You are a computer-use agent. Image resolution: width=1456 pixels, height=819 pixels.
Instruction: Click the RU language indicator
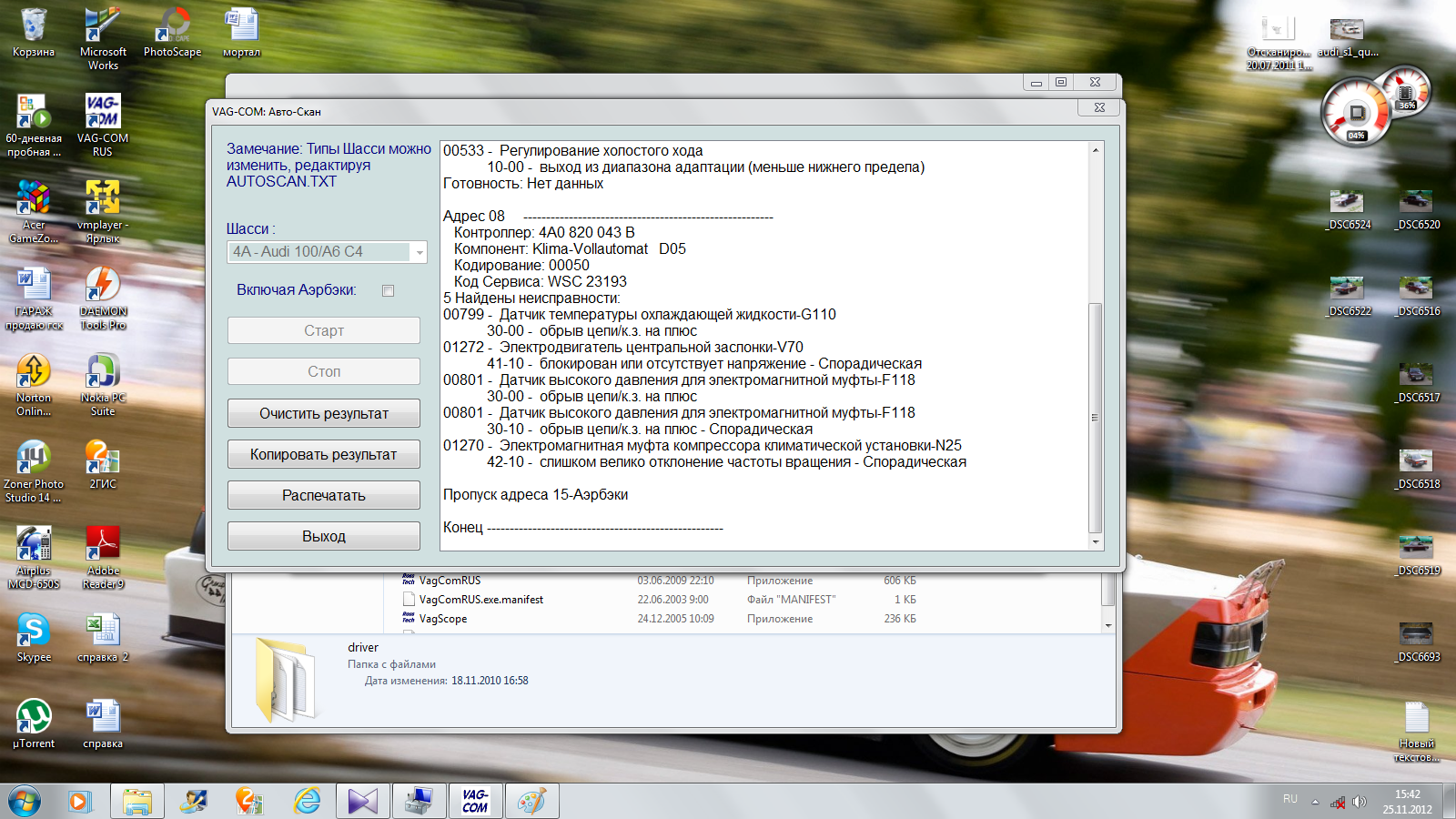click(x=1289, y=799)
